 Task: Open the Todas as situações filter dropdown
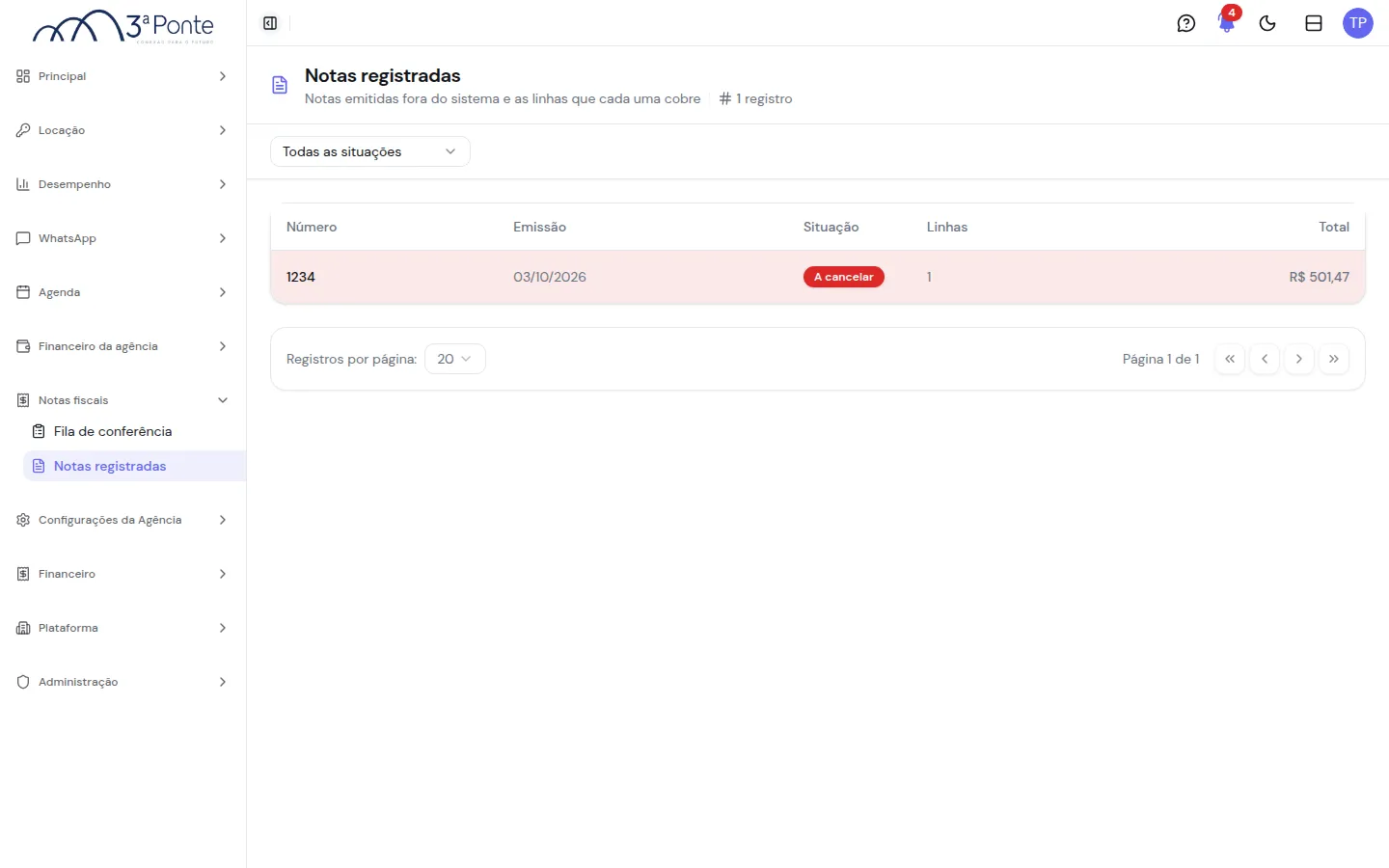tap(370, 151)
